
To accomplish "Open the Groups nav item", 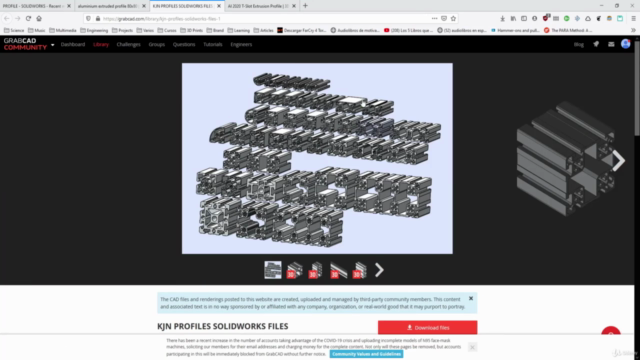I will 157,44.
